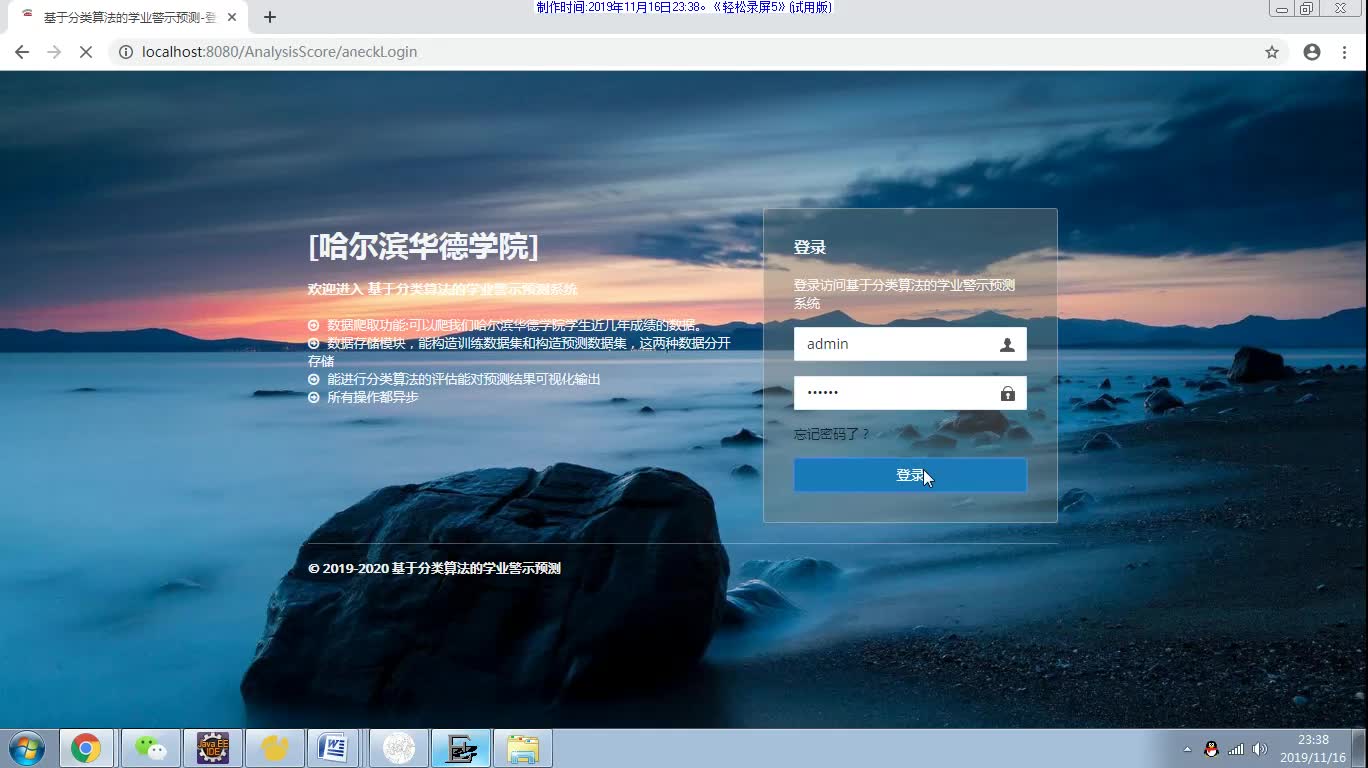Screen dimensions: 1368x768
Task: Open the volume control in system tray
Action: click(1258, 749)
